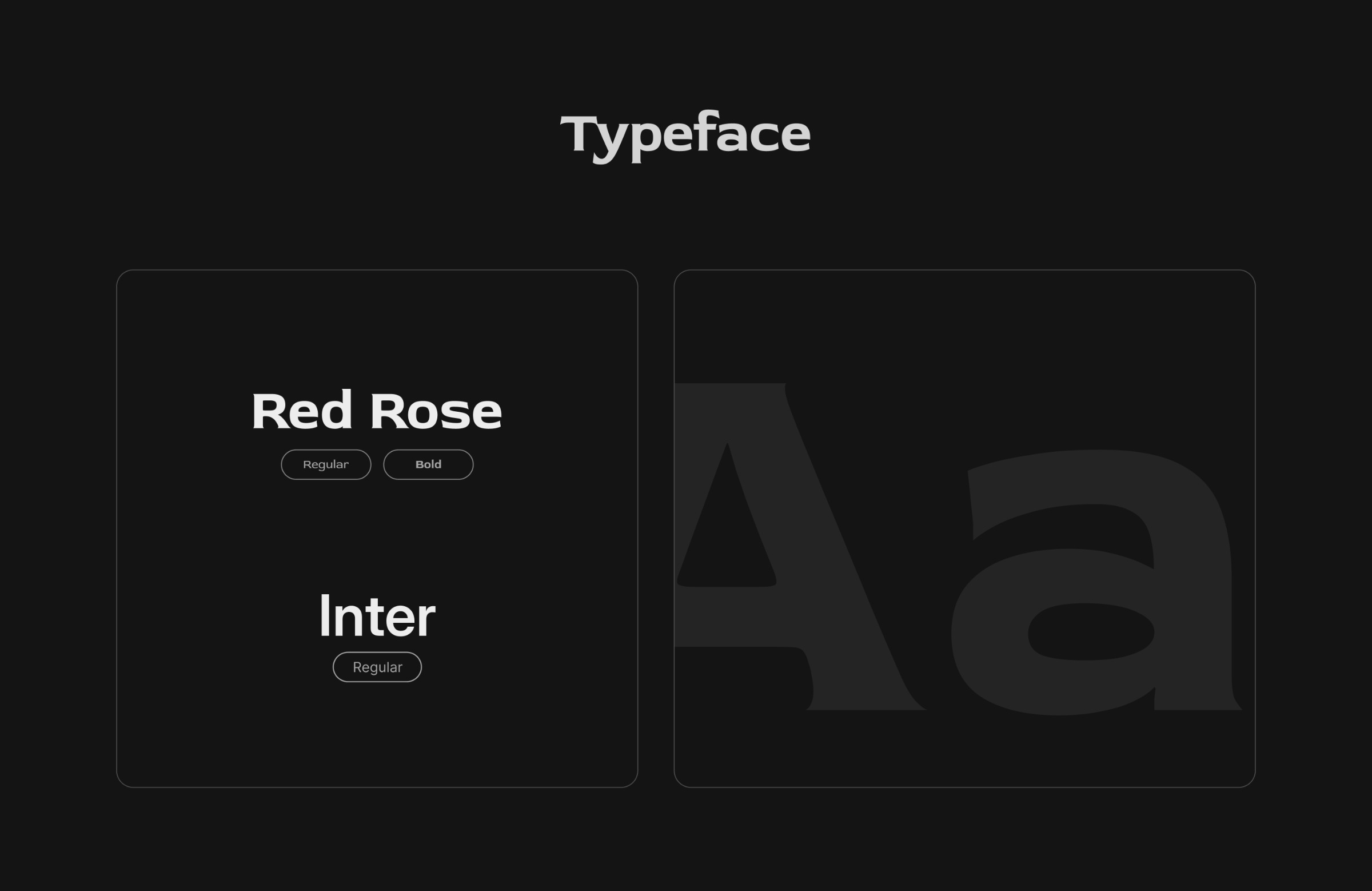Click the last letter r in Inter
1372x891 pixels.
point(426,620)
